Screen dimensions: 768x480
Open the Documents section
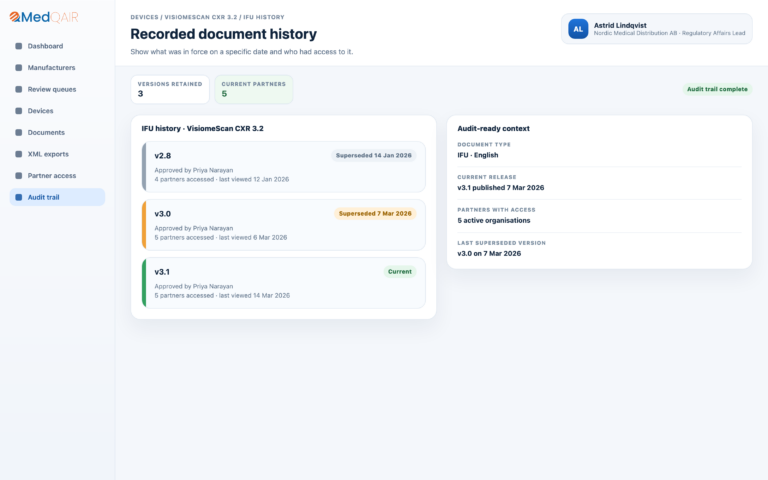pos(57,132)
